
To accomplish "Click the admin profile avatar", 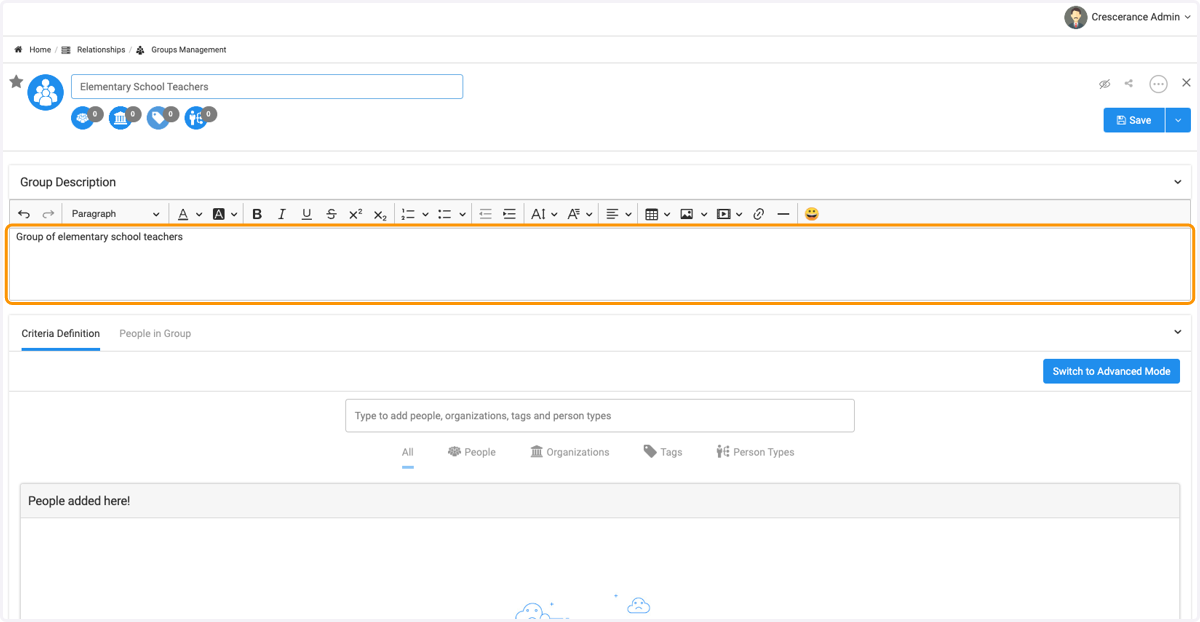I will coord(1076,17).
